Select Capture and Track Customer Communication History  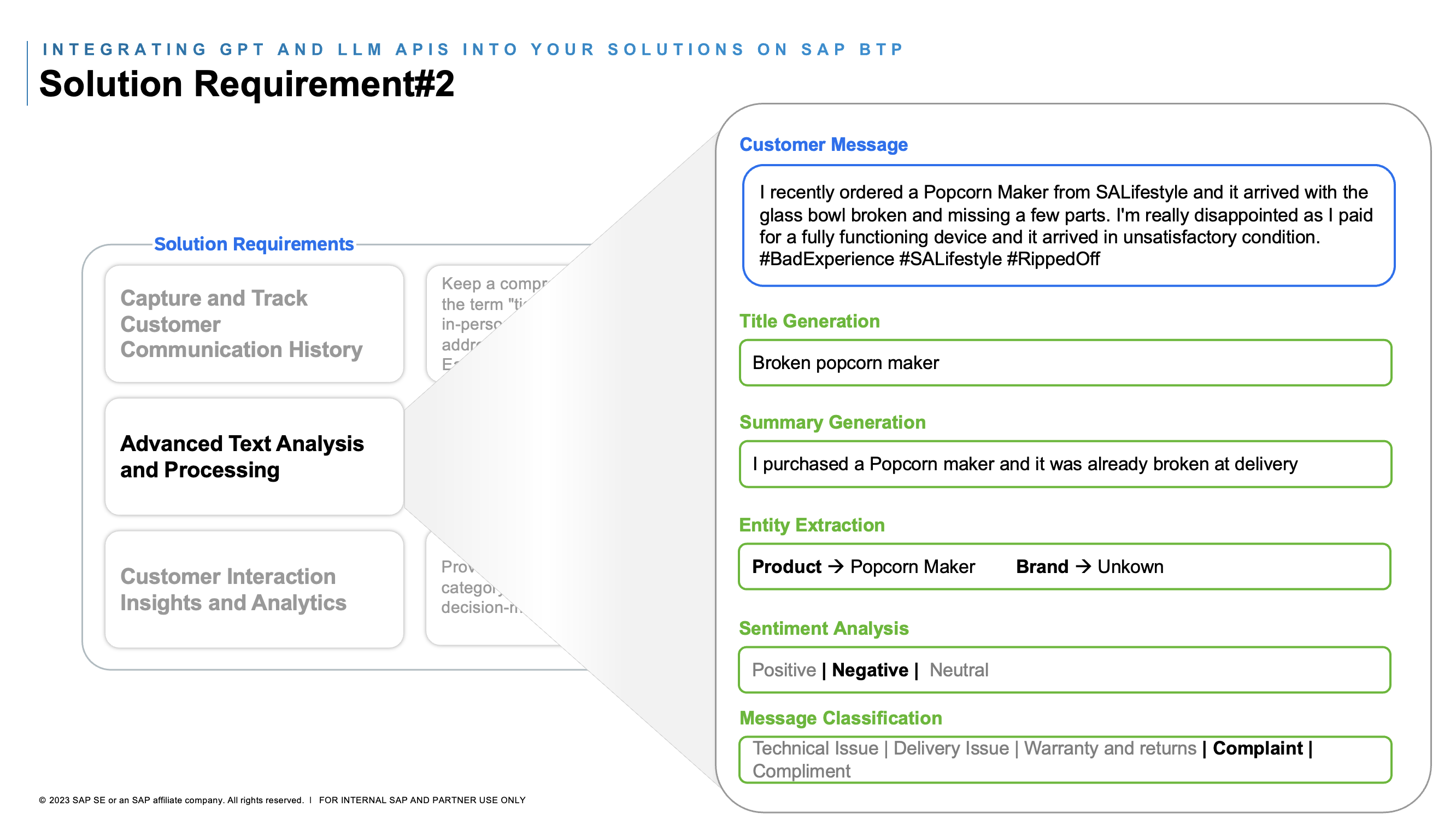click(254, 324)
